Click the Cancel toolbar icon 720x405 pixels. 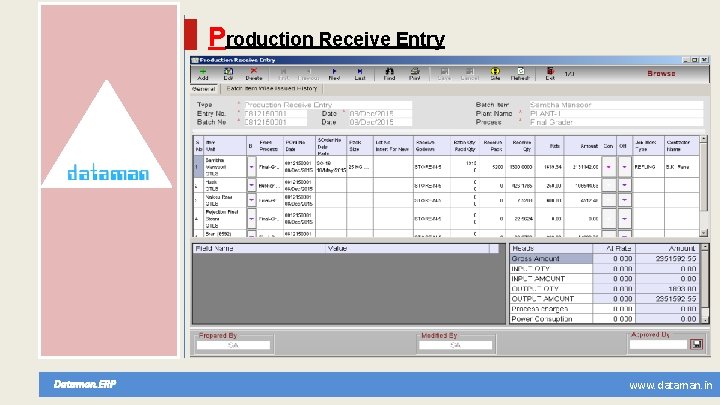[469, 73]
